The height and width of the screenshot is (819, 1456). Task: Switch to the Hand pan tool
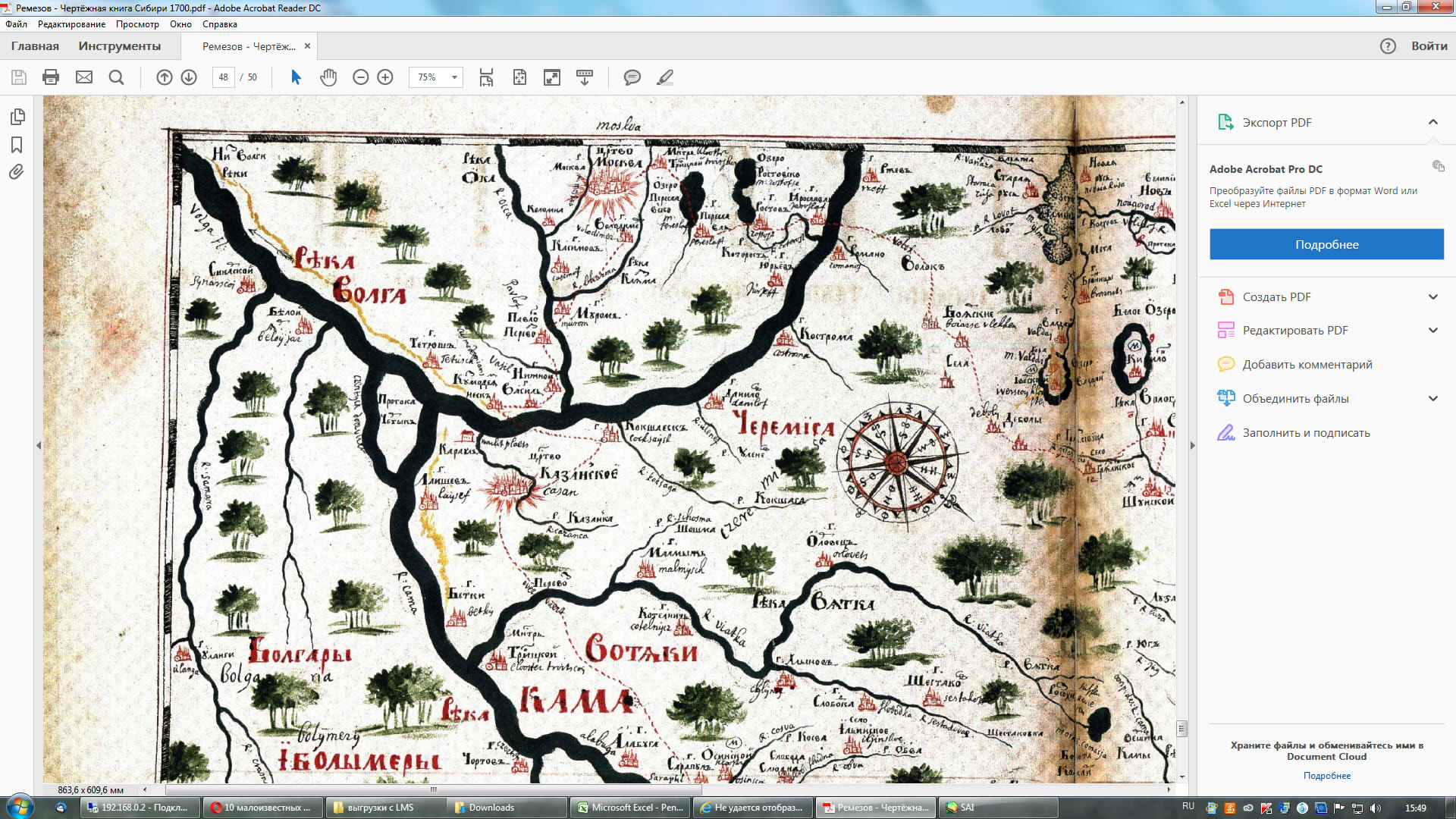pos(328,77)
